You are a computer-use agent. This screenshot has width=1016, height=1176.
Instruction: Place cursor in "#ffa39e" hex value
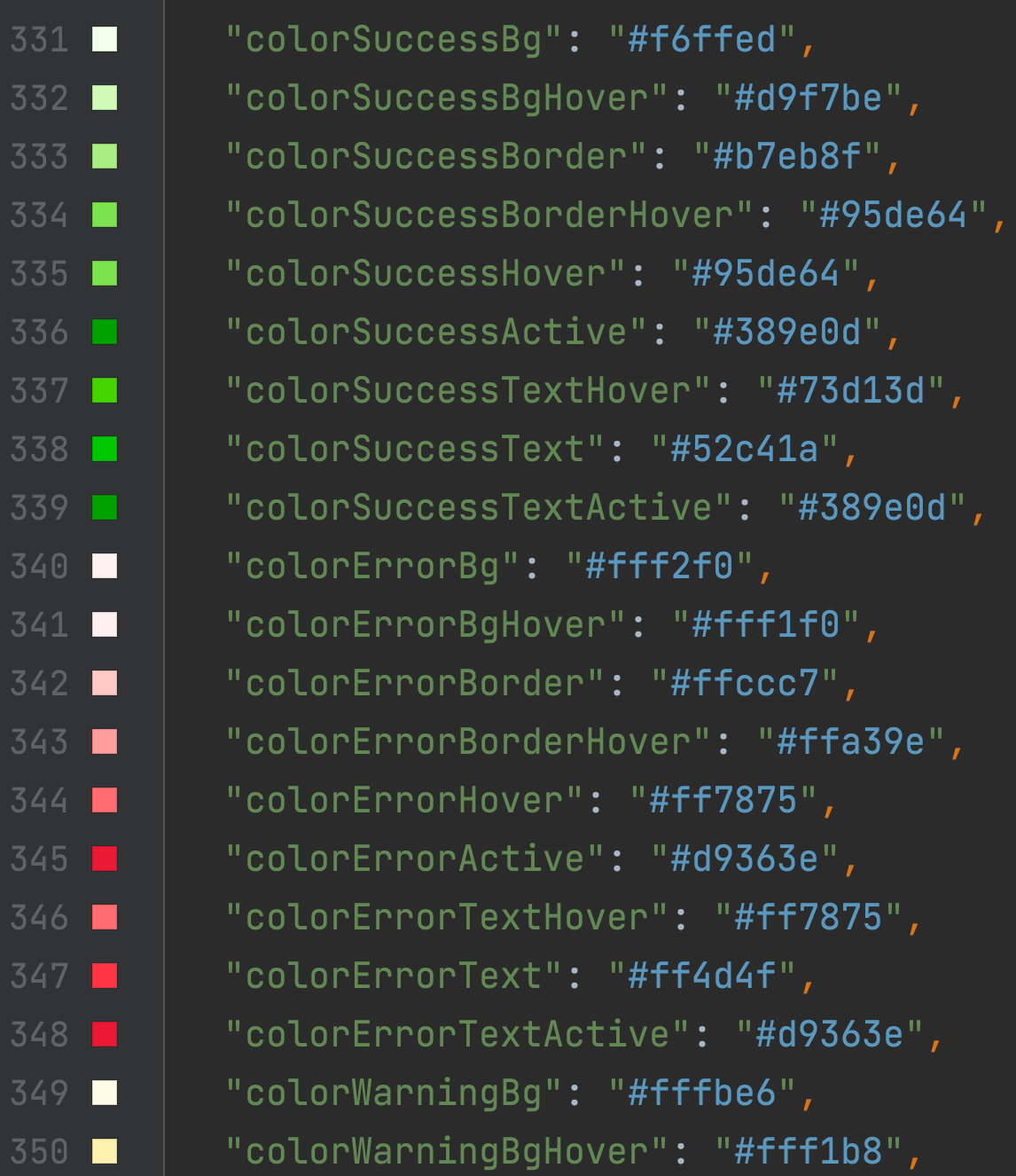click(850, 741)
